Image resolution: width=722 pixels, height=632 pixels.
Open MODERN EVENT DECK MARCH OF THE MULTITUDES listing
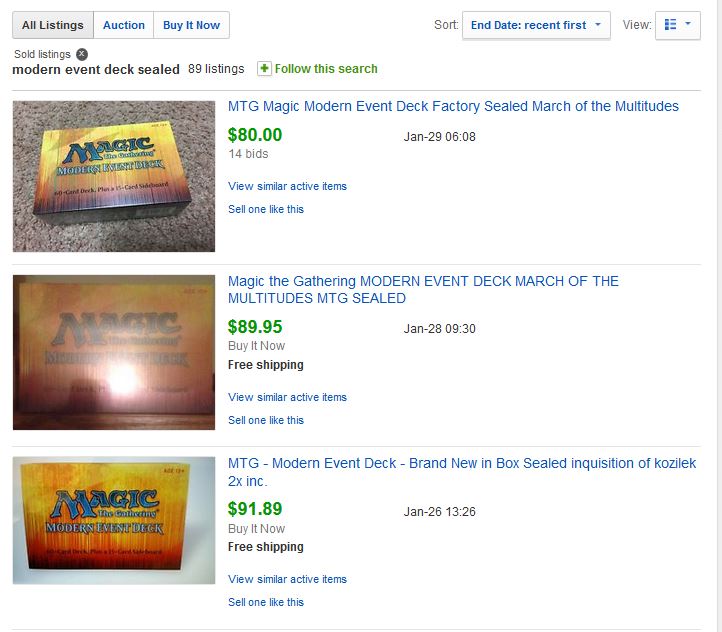pyautogui.click(x=423, y=290)
